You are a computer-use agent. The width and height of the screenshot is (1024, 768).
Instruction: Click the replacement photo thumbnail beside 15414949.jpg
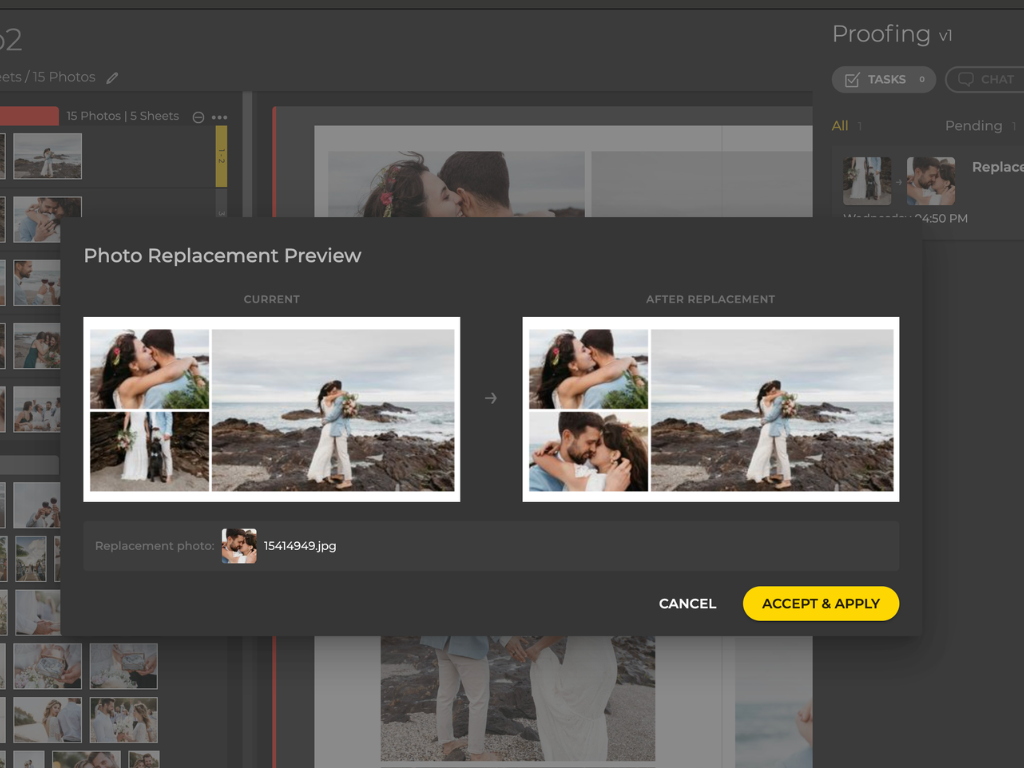[x=239, y=546]
